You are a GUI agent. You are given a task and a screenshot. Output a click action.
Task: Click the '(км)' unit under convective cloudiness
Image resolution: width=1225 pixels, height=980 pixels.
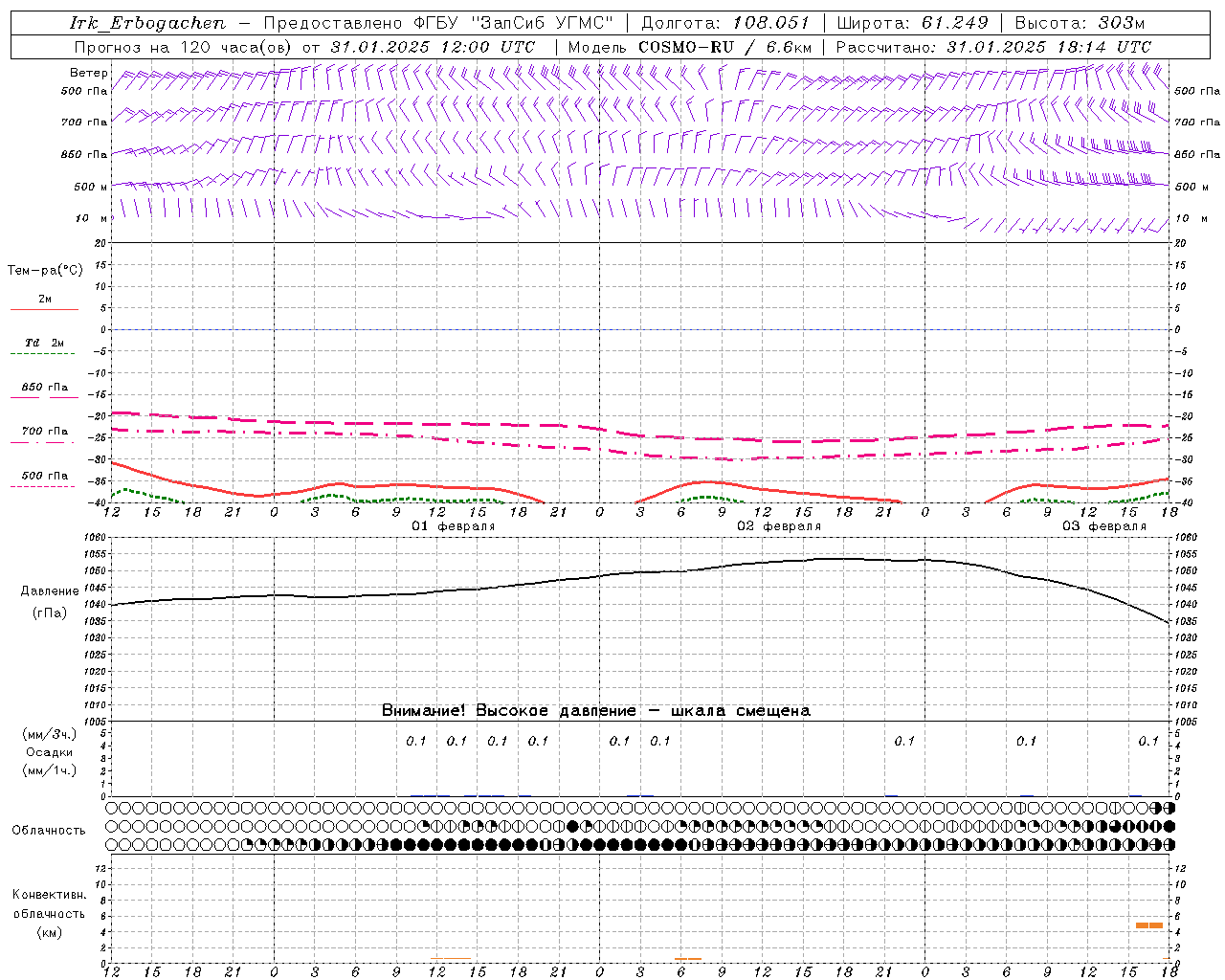point(49,932)
